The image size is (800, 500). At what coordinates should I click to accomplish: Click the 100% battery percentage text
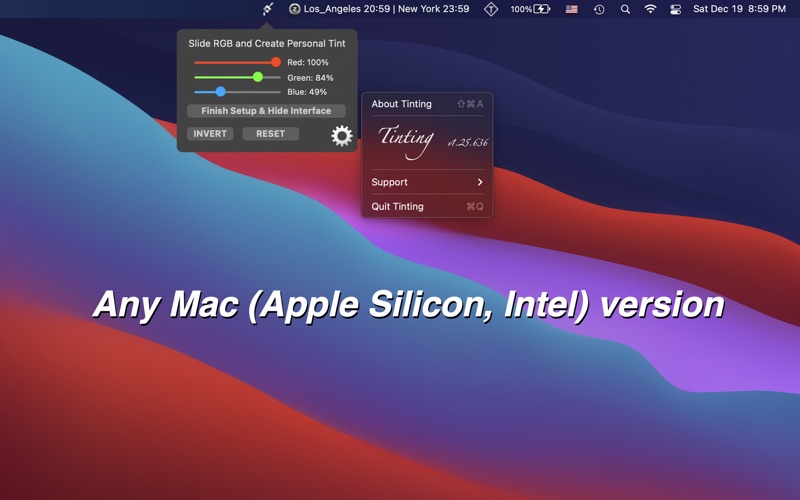coord(521,9)
